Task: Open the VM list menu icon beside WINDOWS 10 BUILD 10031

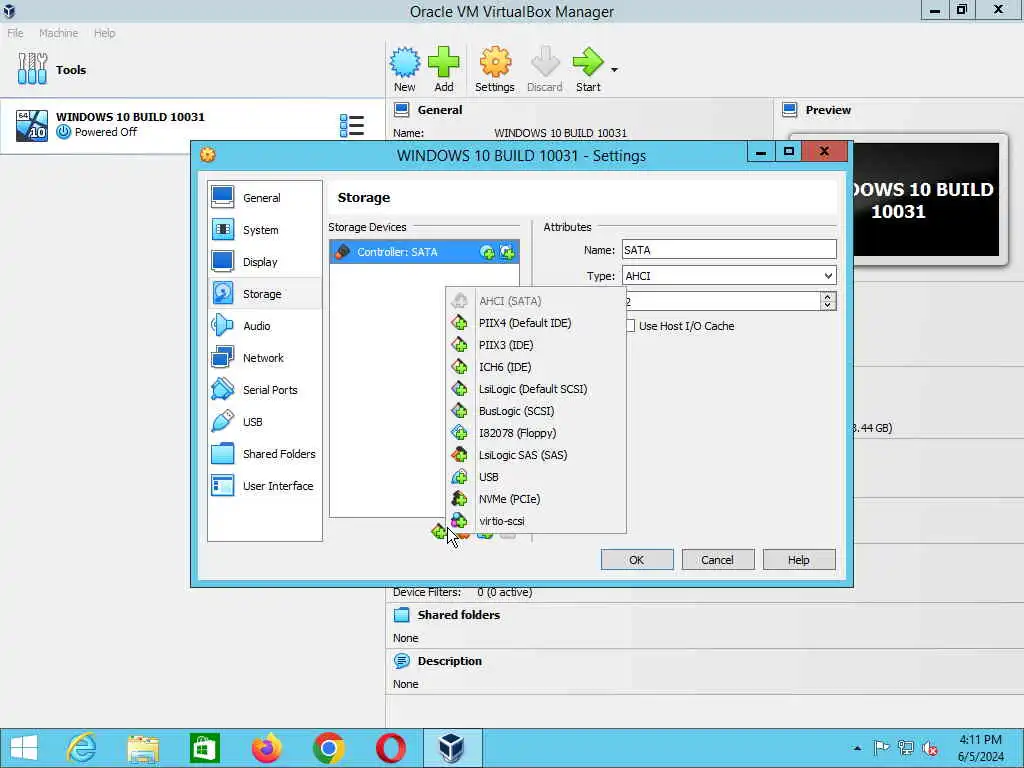Action: pos(352,125)
